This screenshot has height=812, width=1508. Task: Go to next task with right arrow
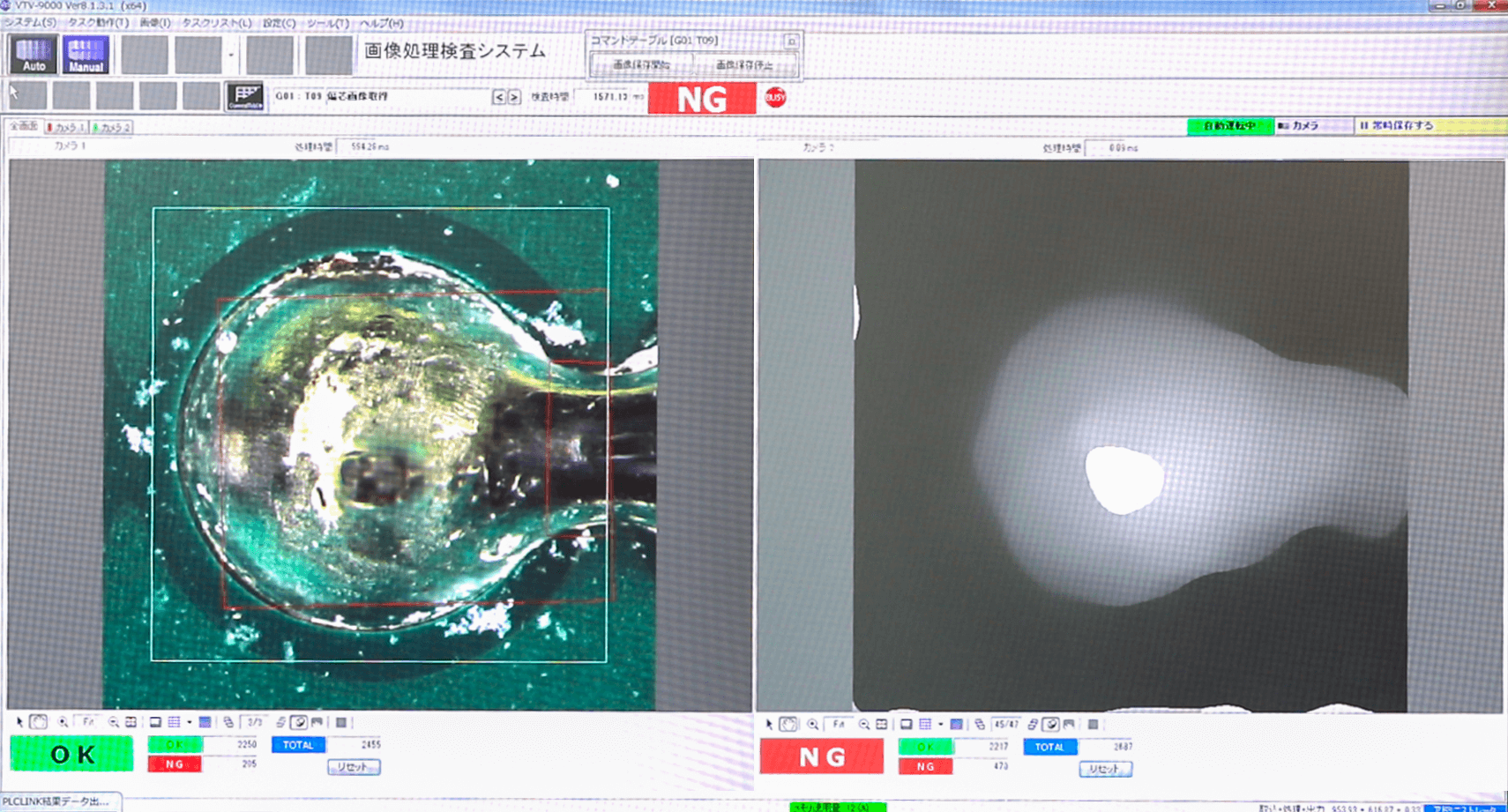[x=514, y=97]
